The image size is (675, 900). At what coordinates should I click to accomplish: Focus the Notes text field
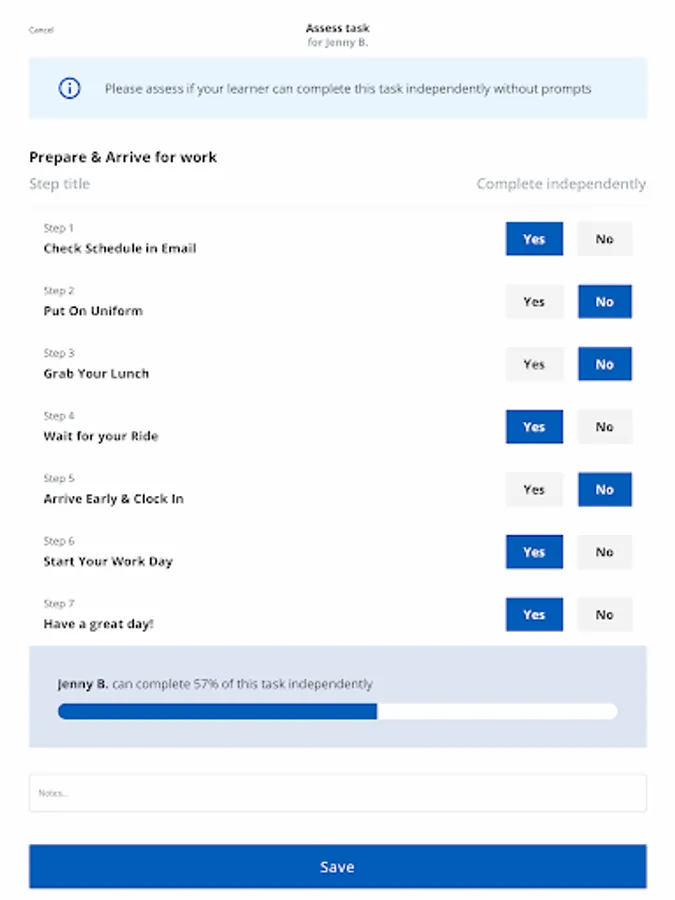(x=337, y=793)
